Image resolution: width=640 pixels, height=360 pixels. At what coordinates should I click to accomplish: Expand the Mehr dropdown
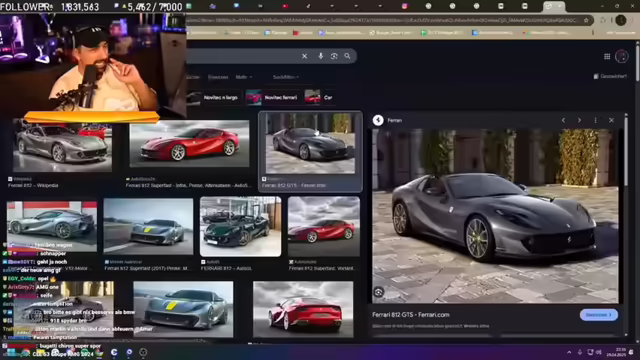[x=244, y=77]
